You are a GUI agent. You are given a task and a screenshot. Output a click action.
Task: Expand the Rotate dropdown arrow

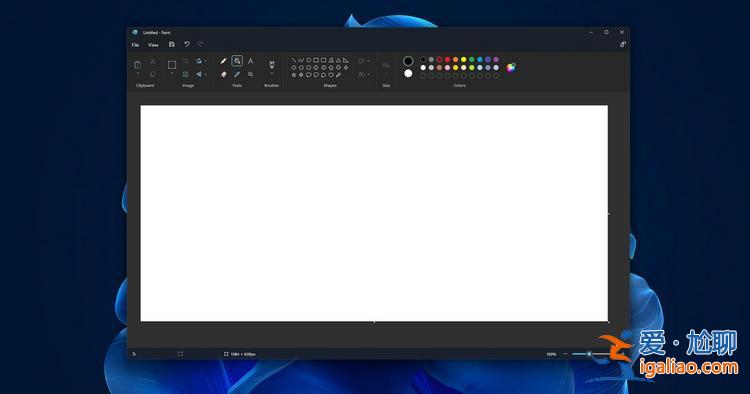coord(206,61)
